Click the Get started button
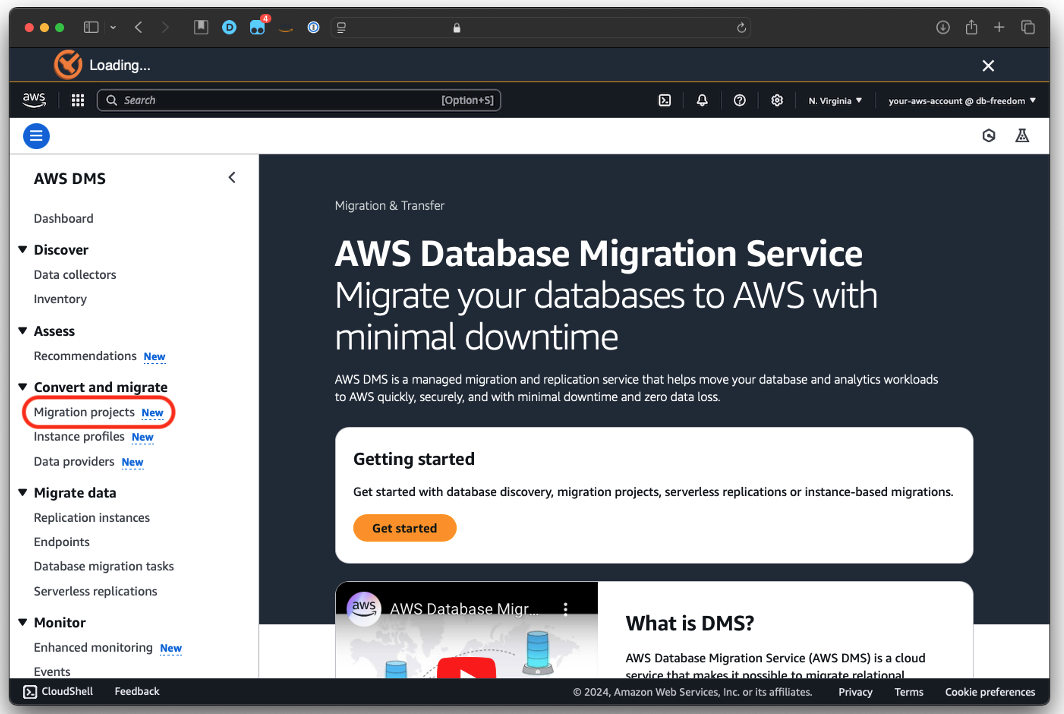 (x=404, y=528)
